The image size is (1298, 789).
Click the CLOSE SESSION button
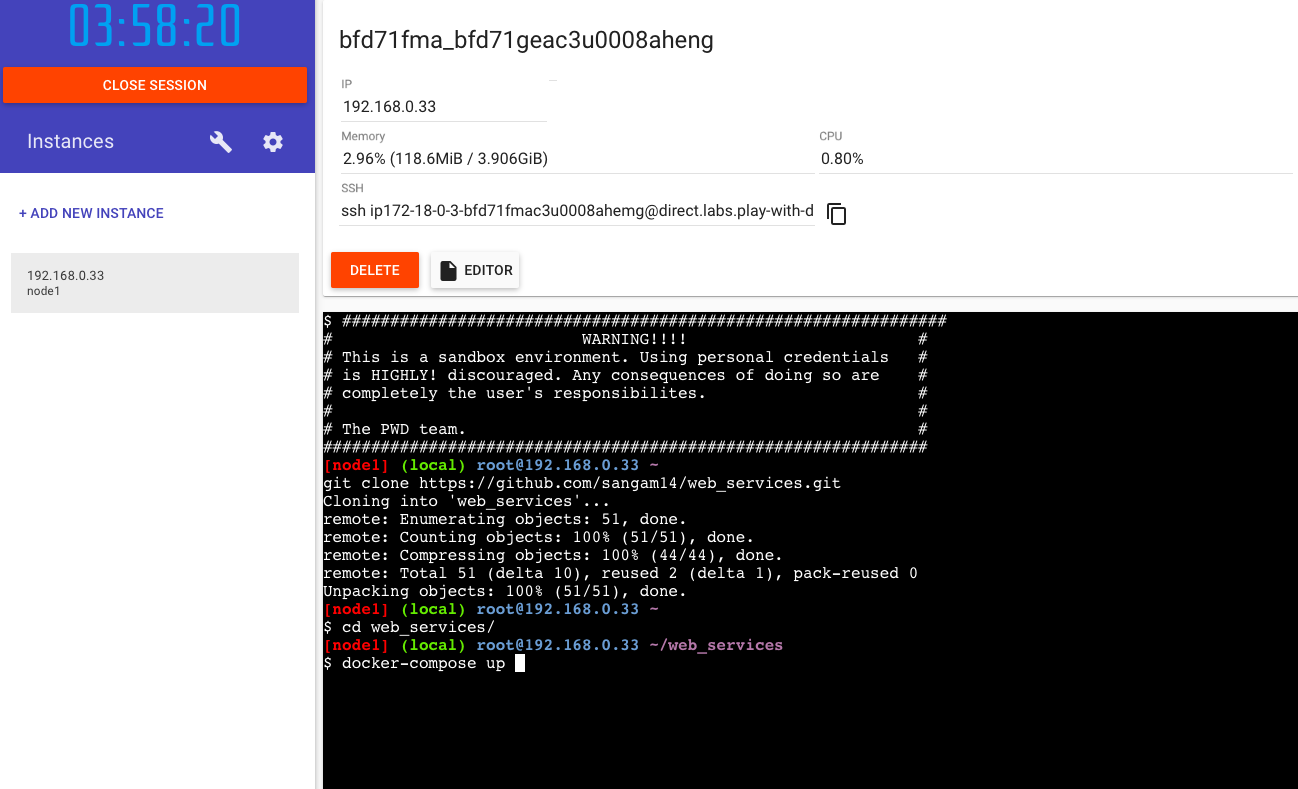point(155,85)
